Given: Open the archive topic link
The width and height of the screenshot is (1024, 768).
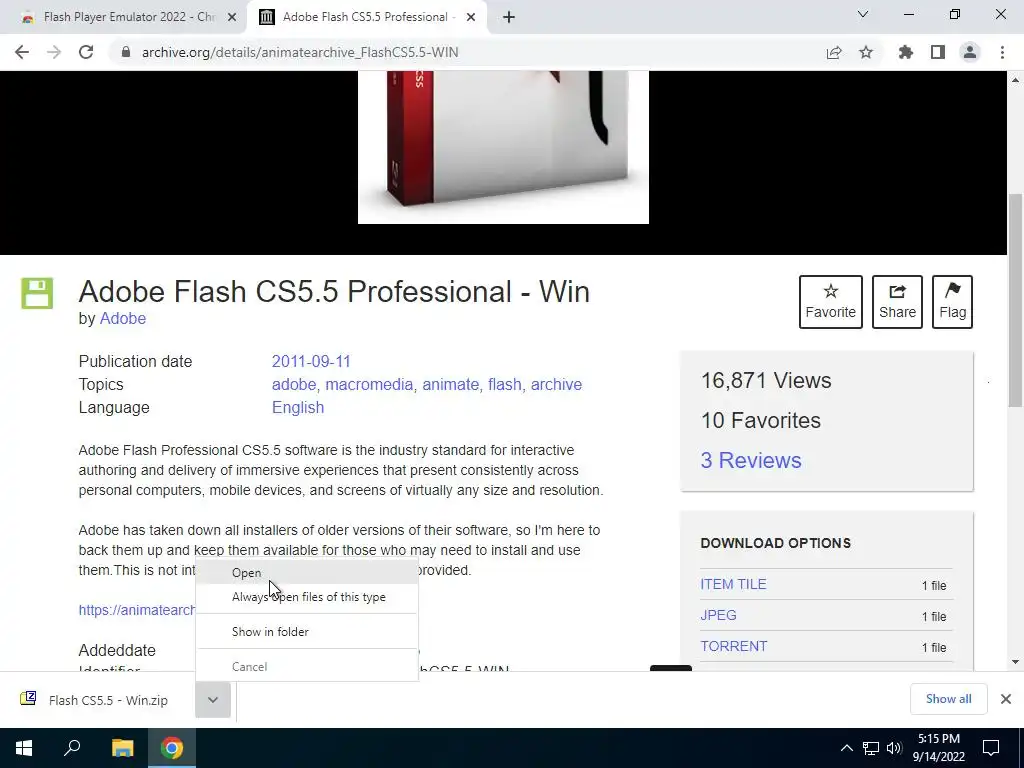Looking at the screenshot, I should (x=556, y=385).
